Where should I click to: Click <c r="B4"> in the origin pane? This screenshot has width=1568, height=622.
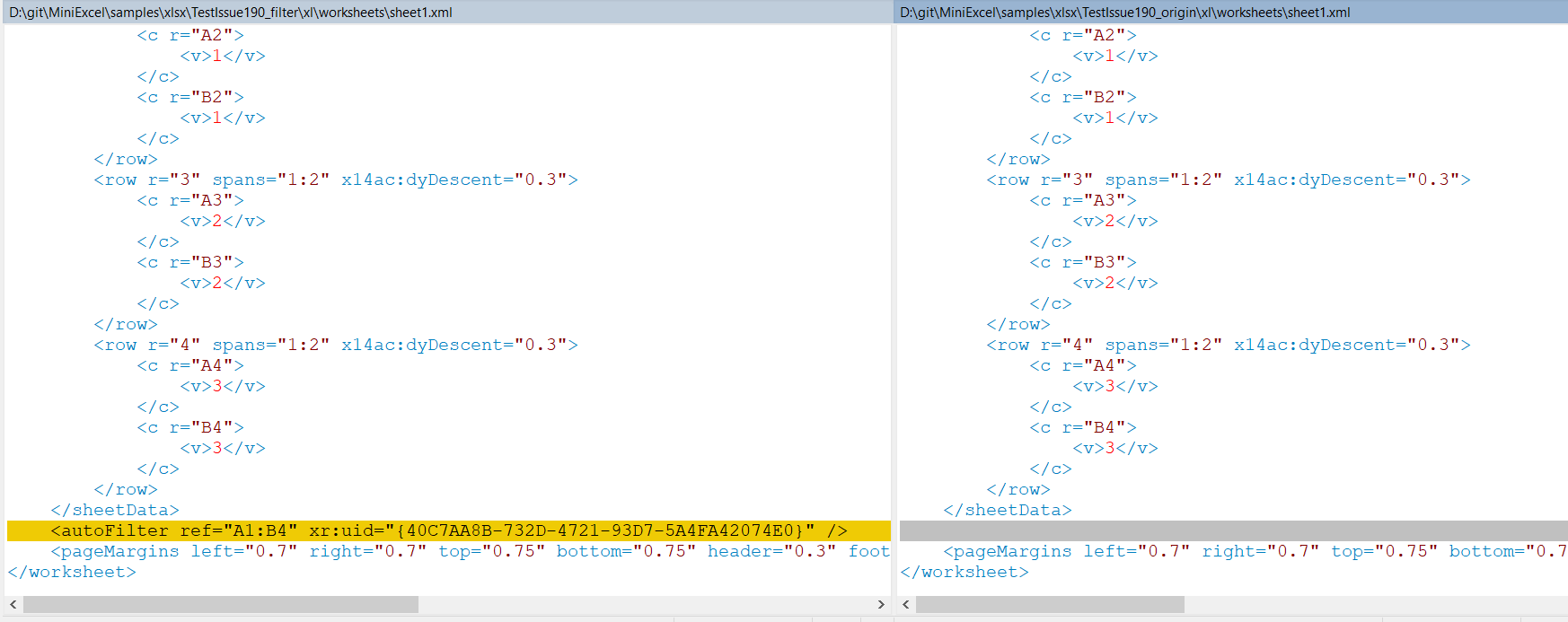pos(1083,427)
